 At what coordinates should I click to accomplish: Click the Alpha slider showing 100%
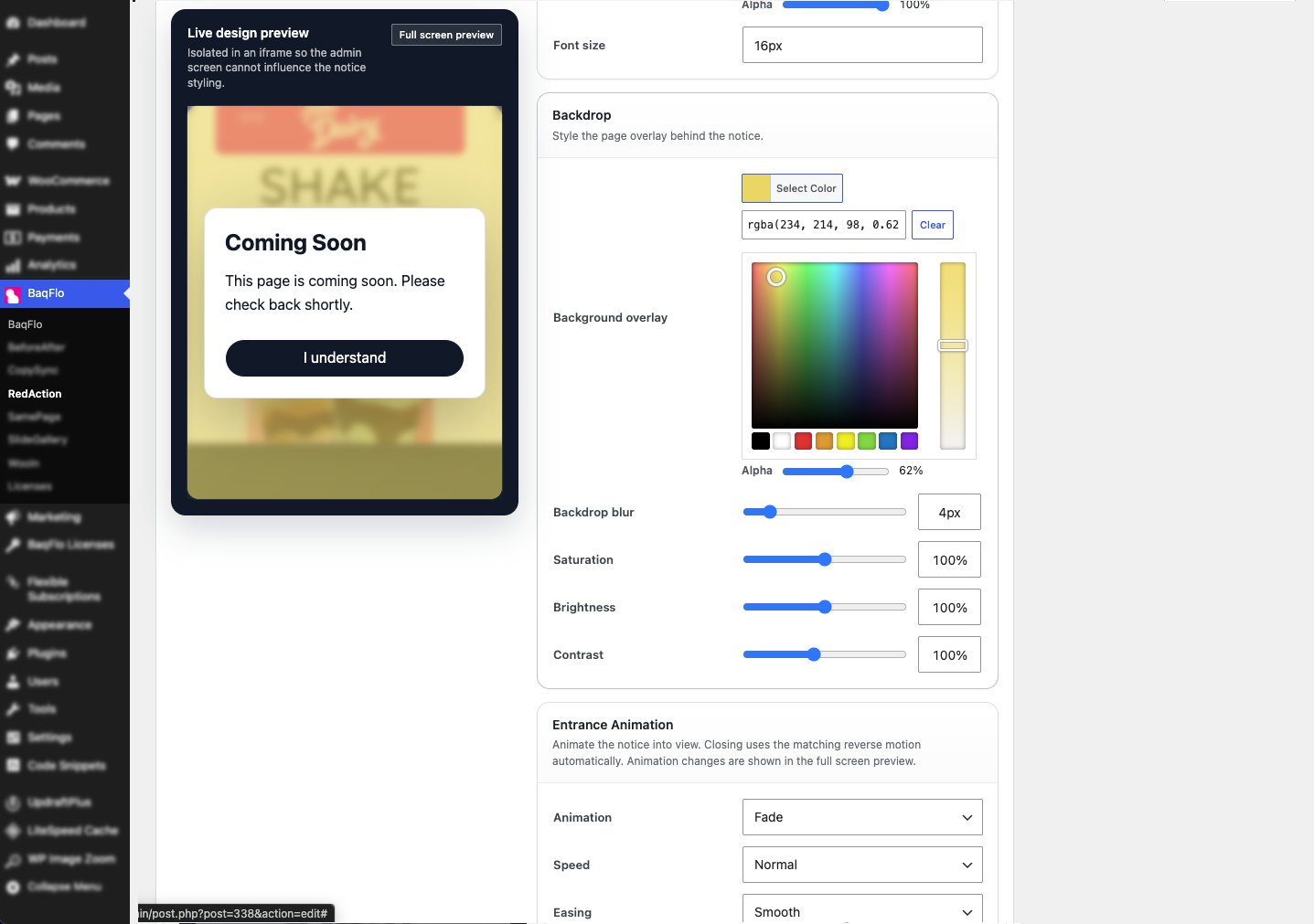click(x=836, y=5)
